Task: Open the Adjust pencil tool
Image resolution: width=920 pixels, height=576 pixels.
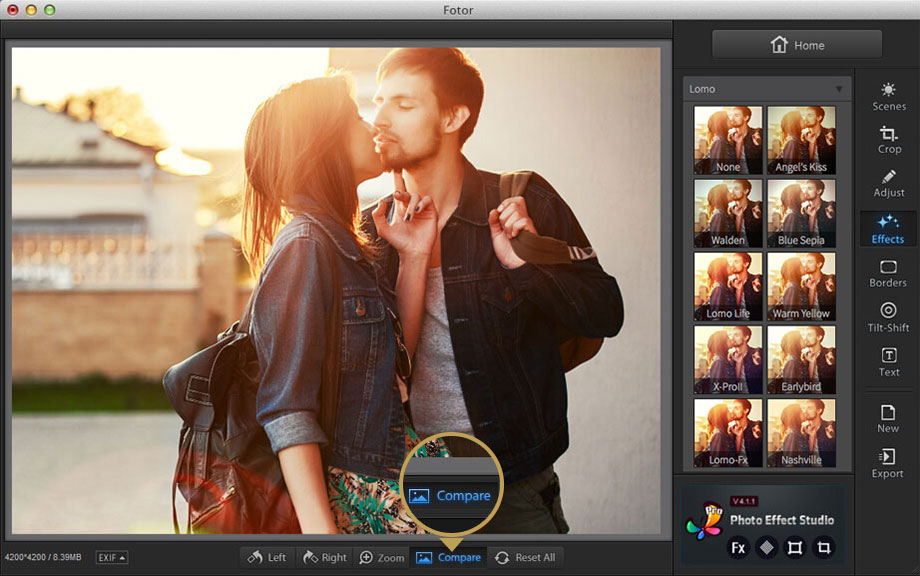Action: tap(888, 182)
